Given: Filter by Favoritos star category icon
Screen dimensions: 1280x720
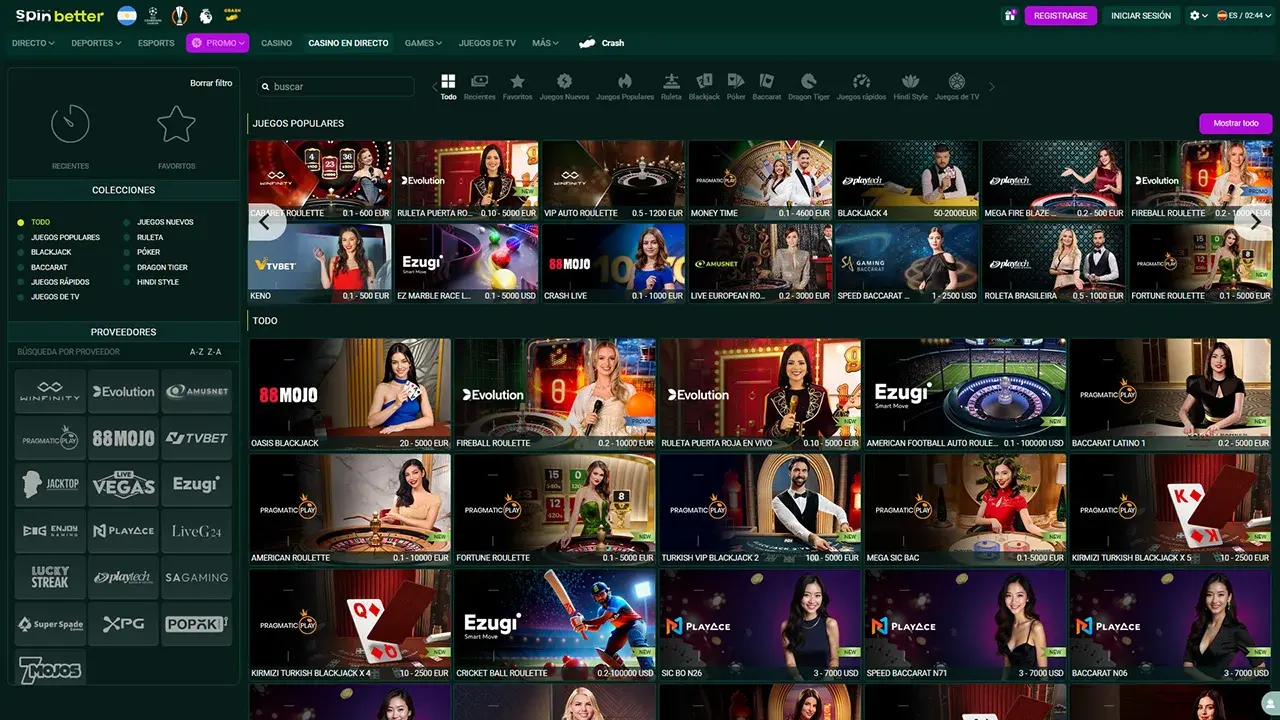Looking at the screenshot, I should coord(517,87).
